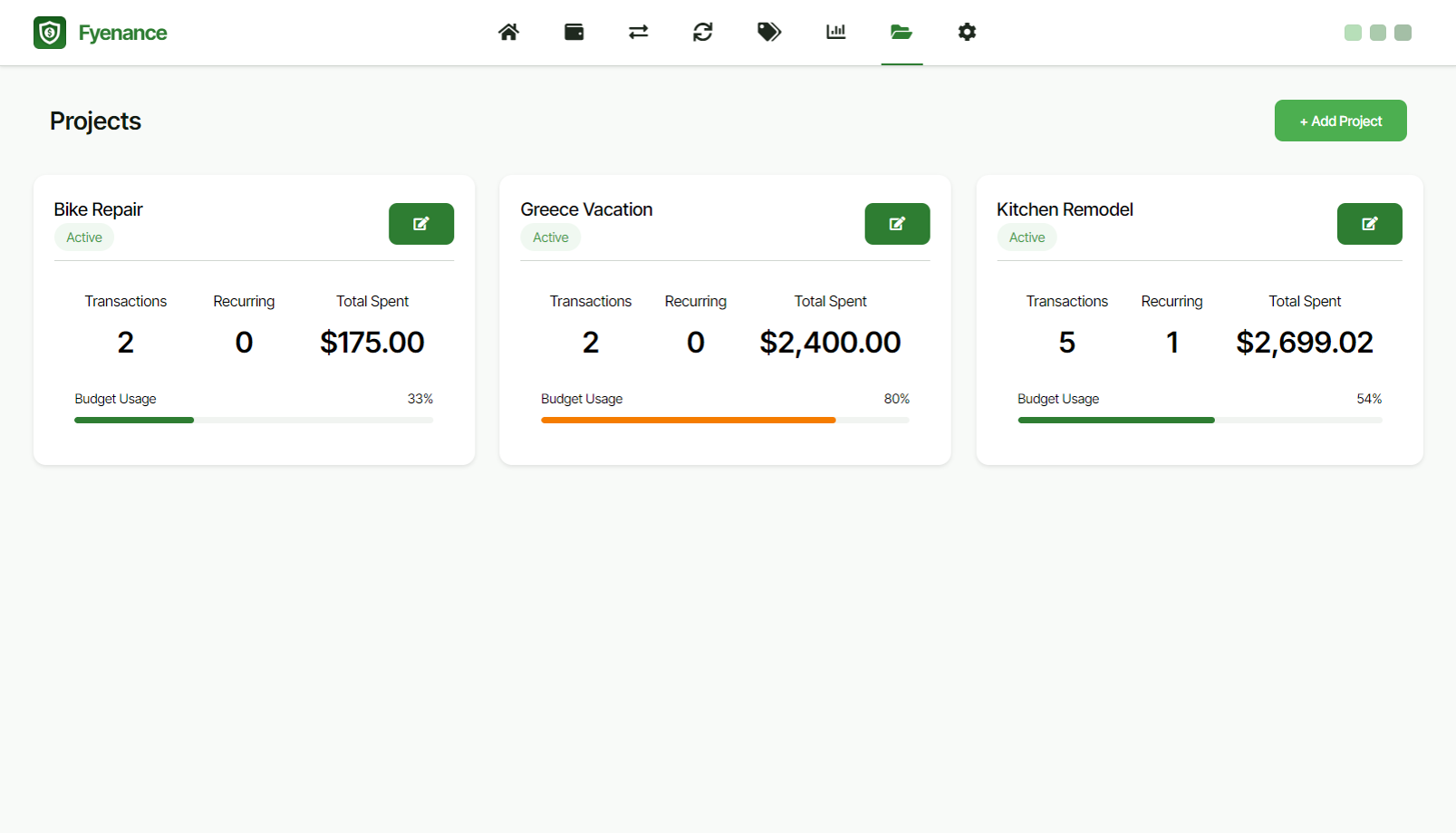Open the Home dashboard icon
The image size is (1456, 833).
pos(508,32)
